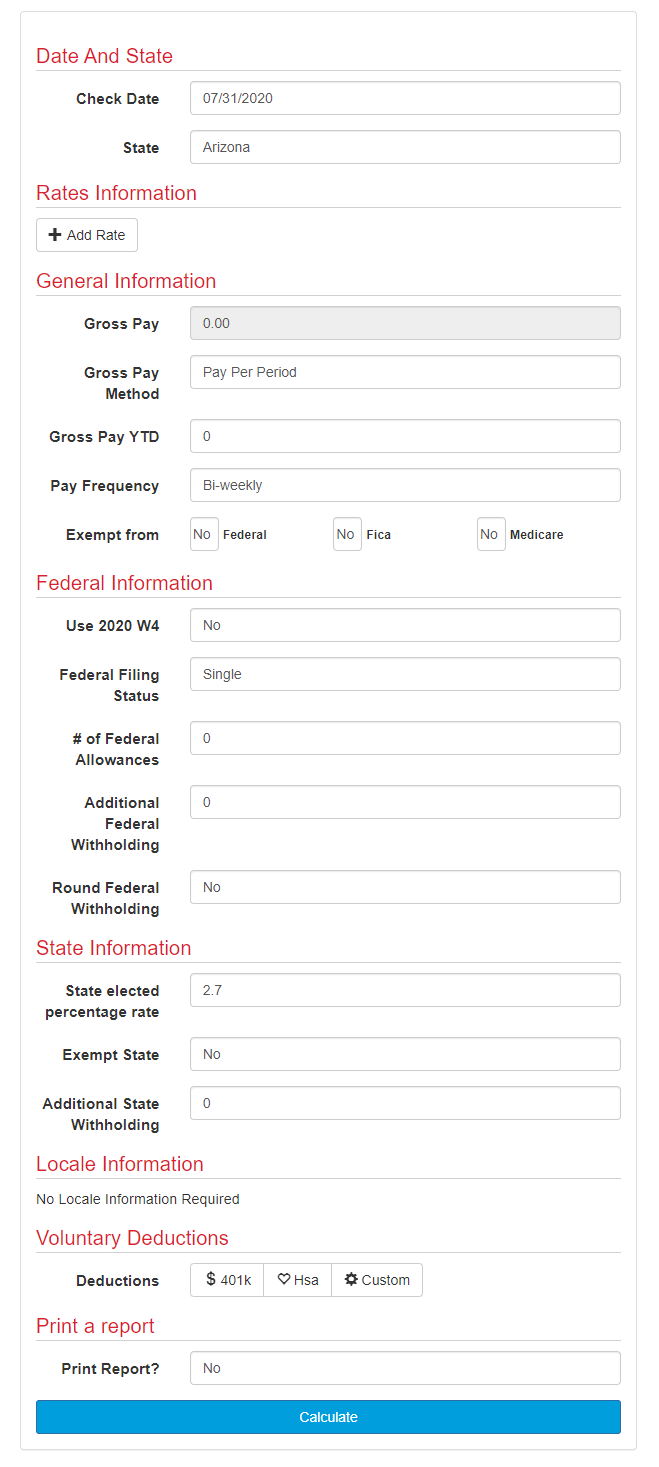This screenshot has width=659, height=1467.
Task: Click the Locale Information heading
Action: tap(120, 1164)
